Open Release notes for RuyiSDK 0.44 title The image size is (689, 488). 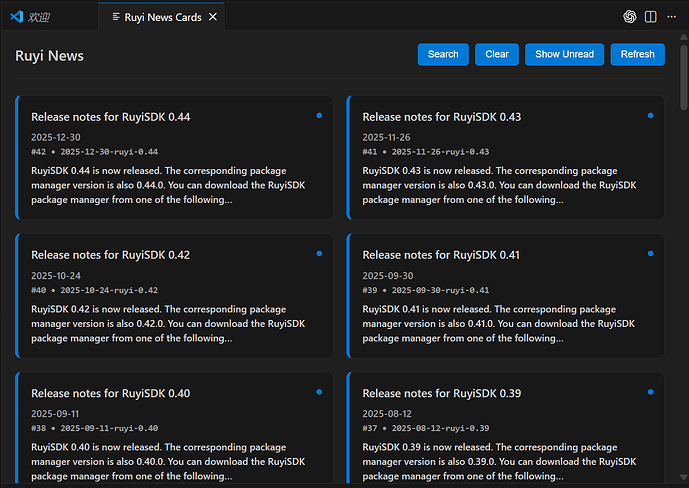click(110, 117)
